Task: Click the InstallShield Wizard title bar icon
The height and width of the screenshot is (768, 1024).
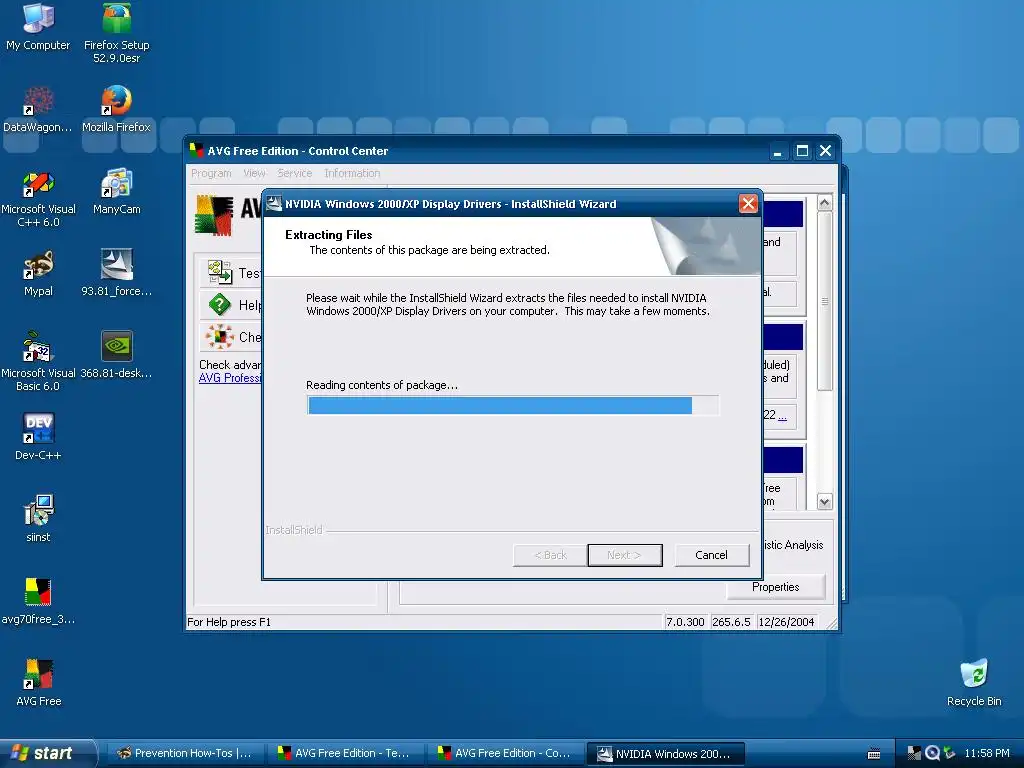Action: pyautogui.click(x=274, y=204)
